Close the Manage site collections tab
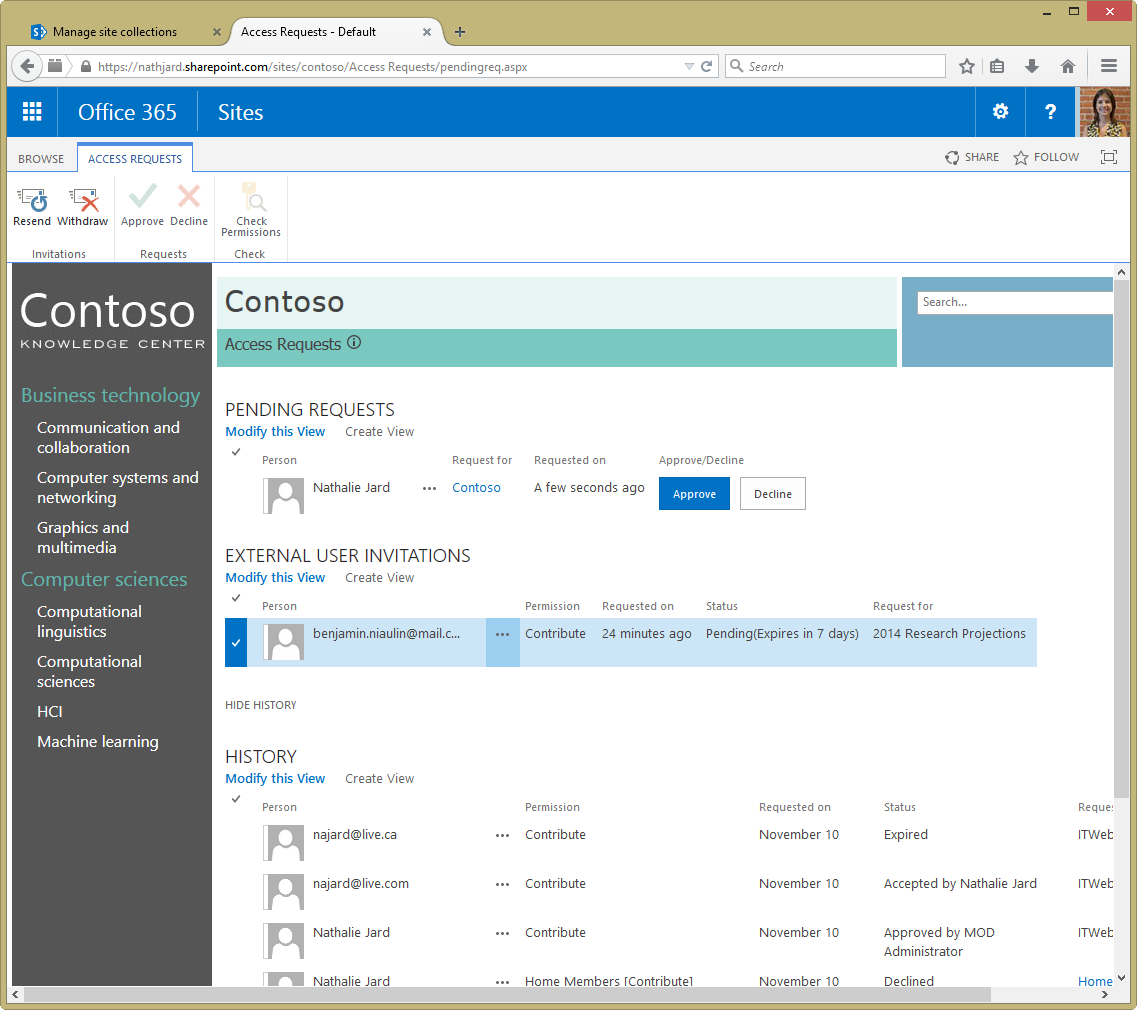 (217, 32)
